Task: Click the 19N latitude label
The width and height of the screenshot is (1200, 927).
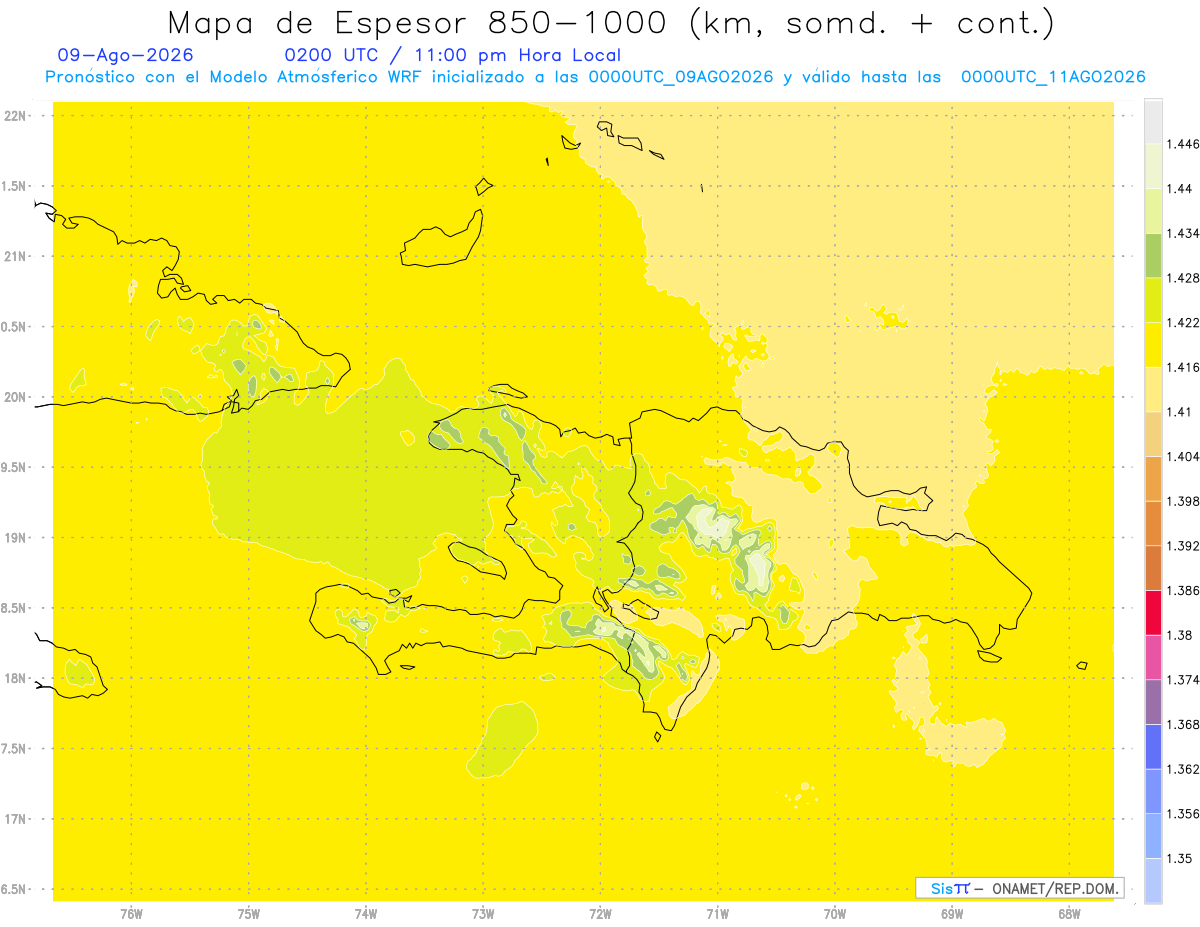Action: point(15,538)
